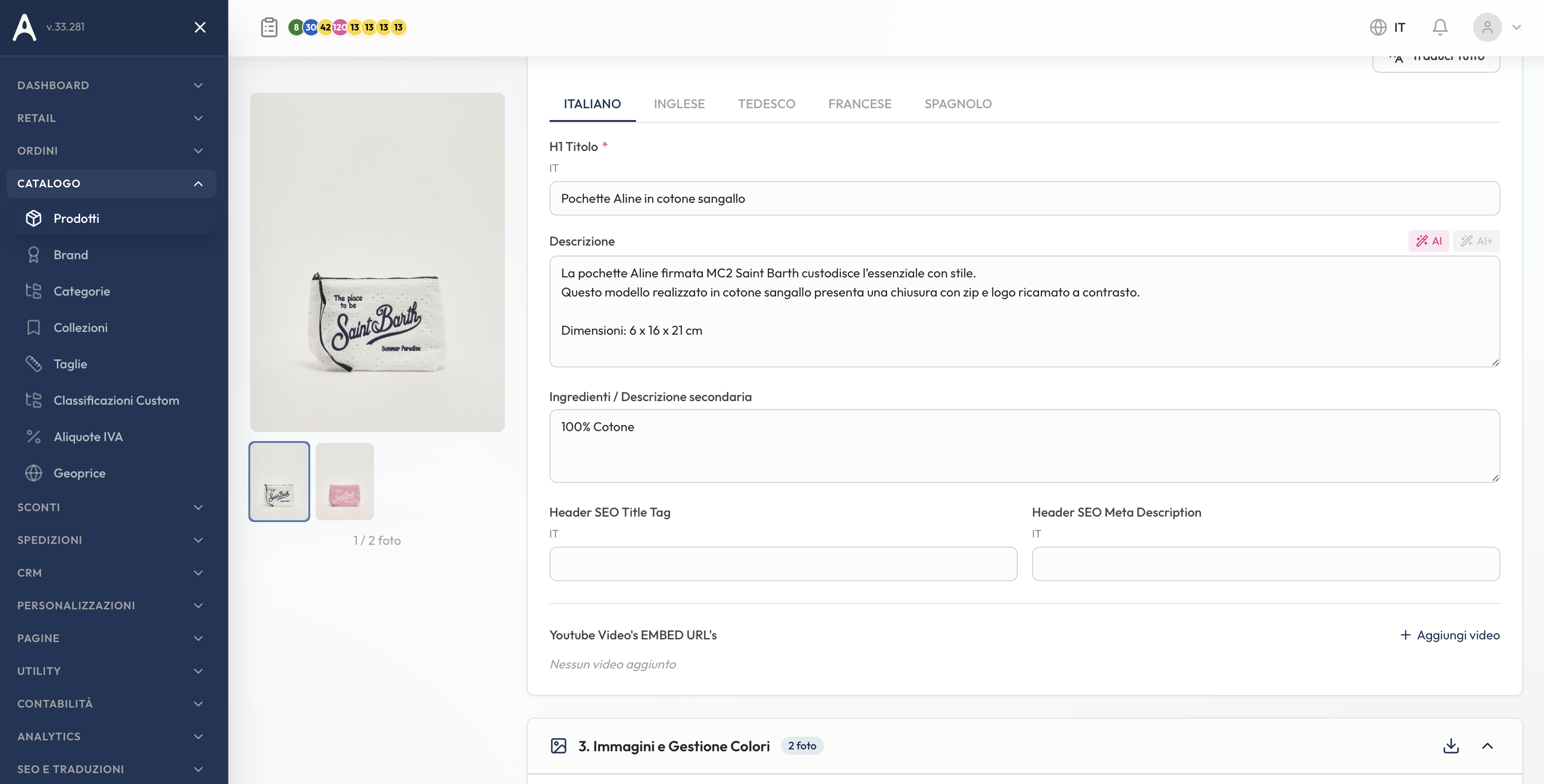Download images in Immagini e Gestione Colori

coord(1450,746)
